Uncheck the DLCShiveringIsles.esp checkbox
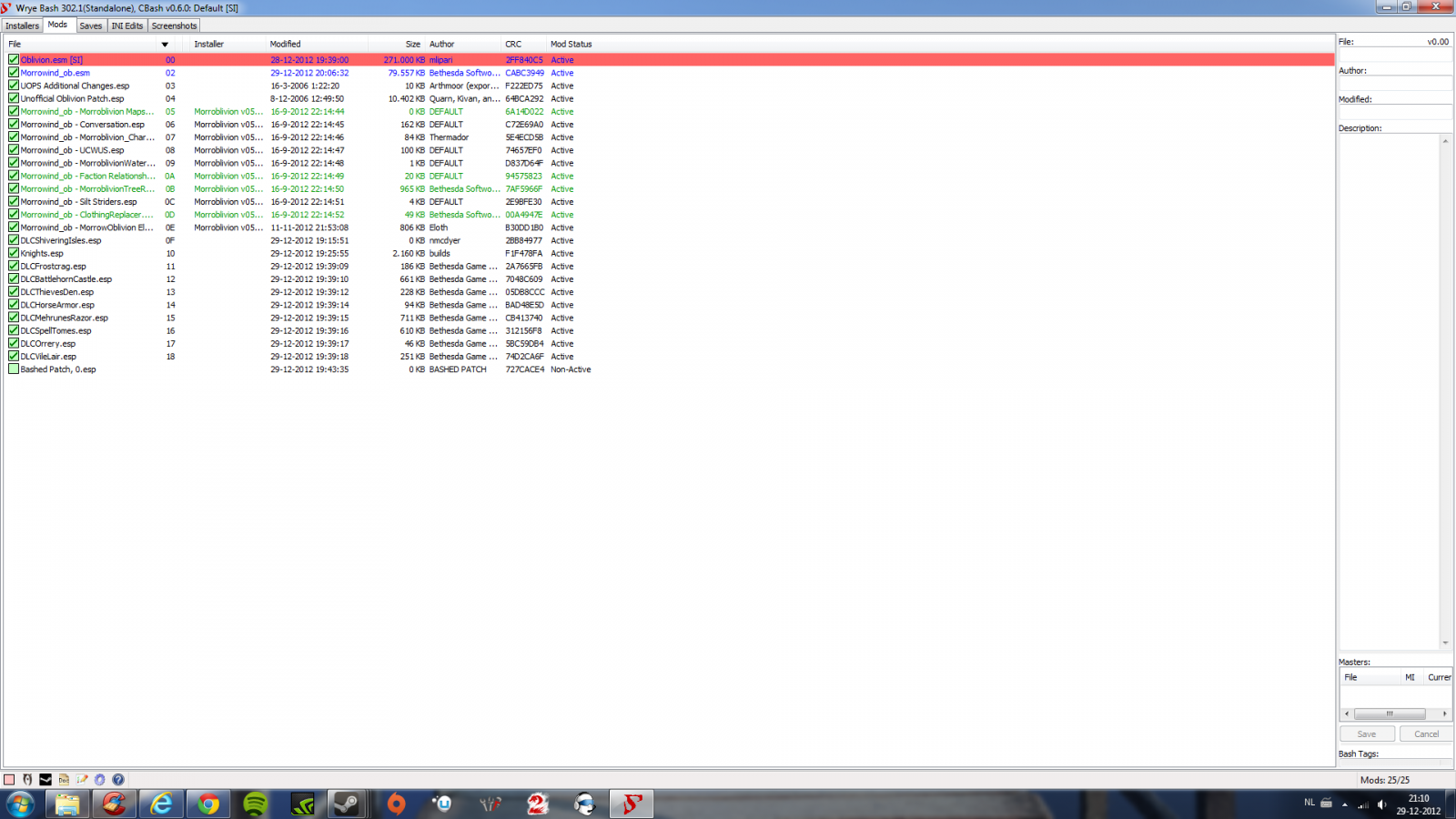The height and width of the screenshot is (819, 1456). [14, 240]
